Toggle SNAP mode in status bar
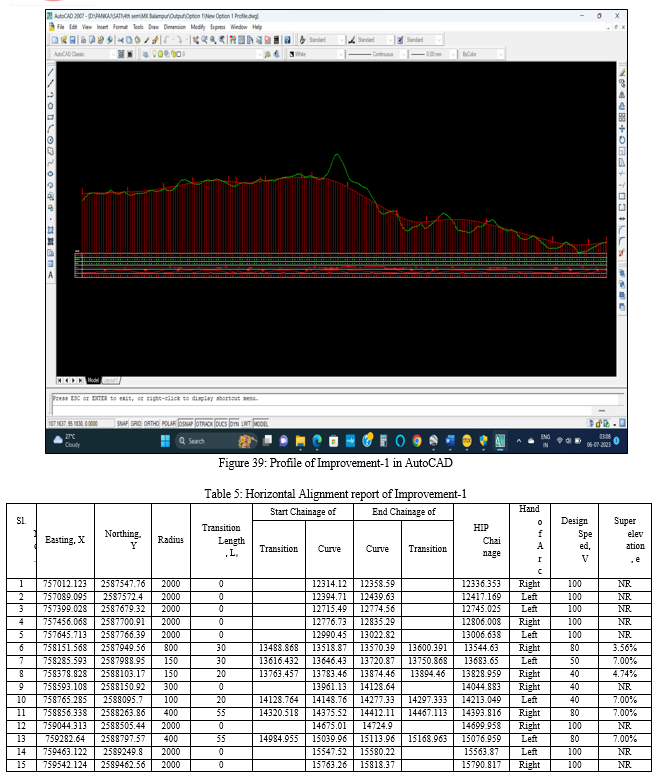 point(122,424)
